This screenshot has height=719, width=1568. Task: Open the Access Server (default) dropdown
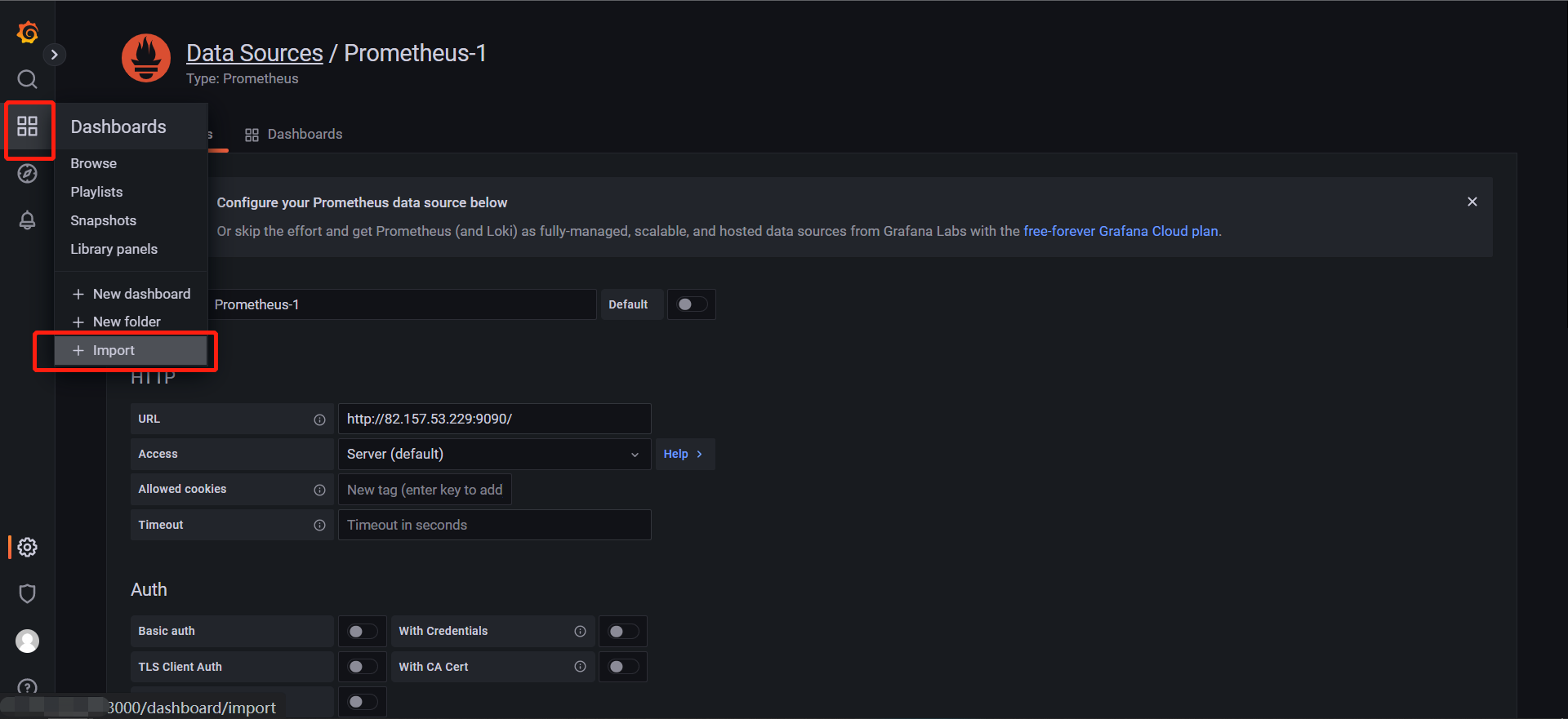click(x=495, y=454)
